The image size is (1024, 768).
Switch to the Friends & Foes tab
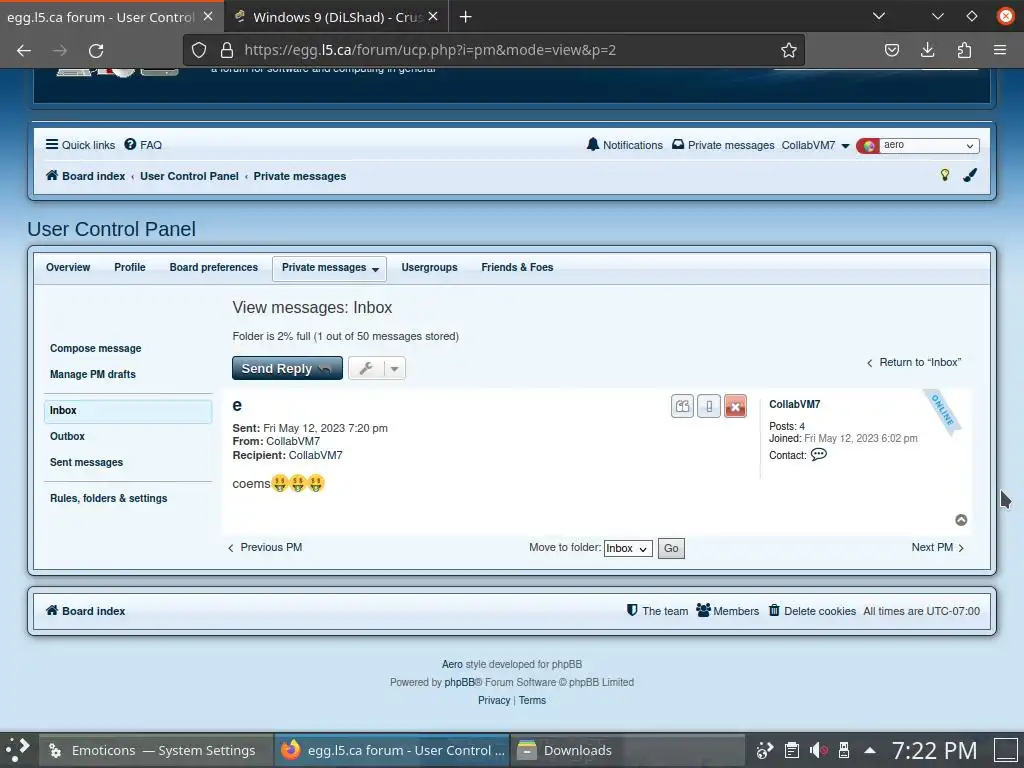tap(517, 267)
